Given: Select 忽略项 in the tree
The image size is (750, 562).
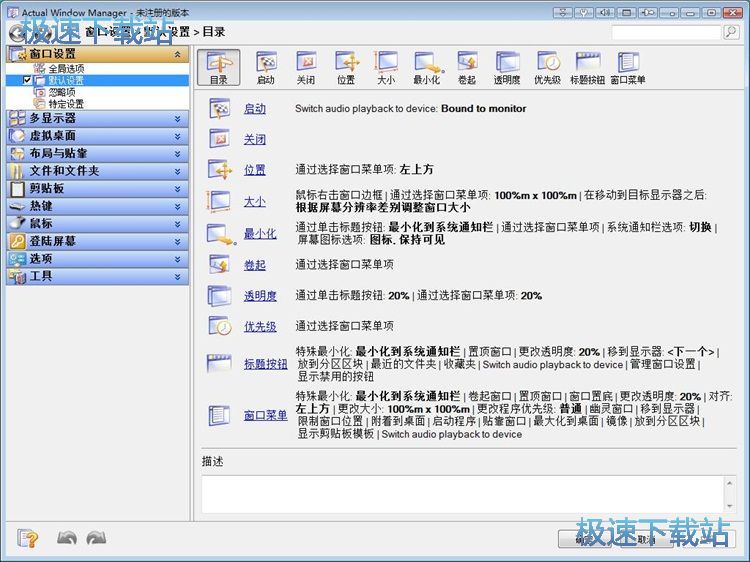Looking at the screenshot, I should (62, 92).
